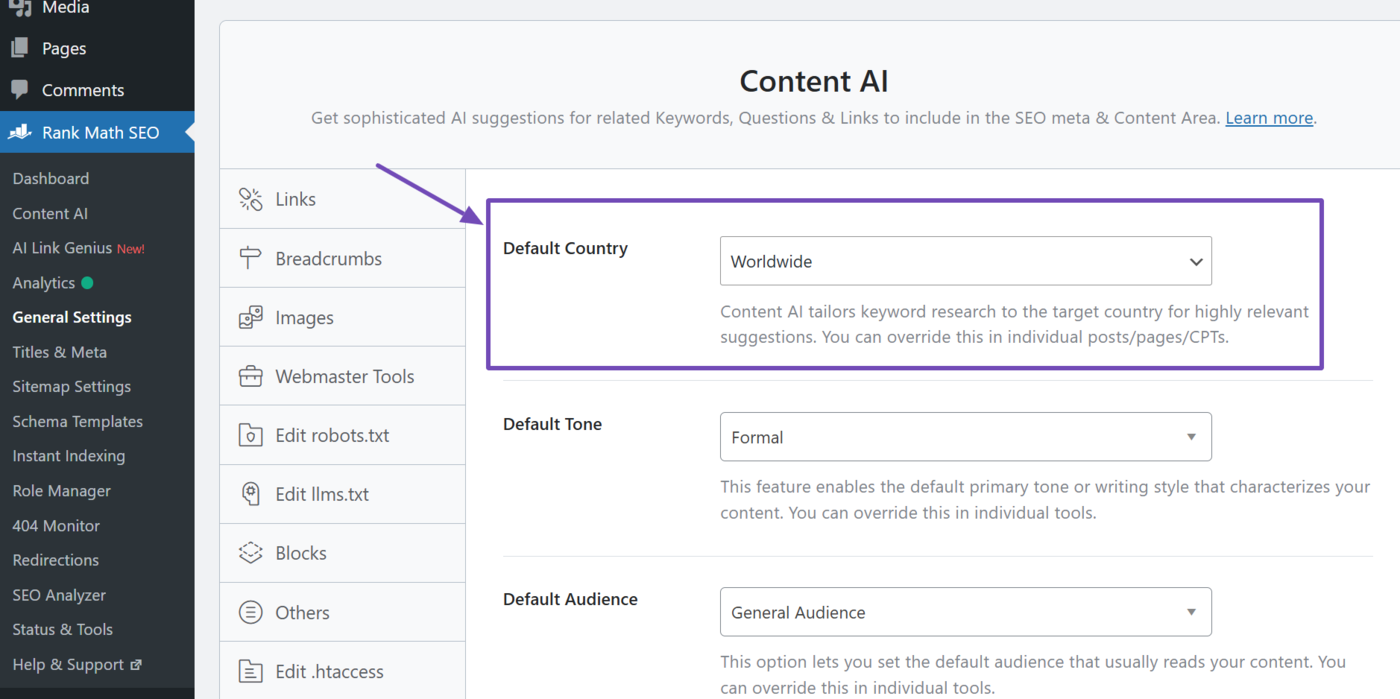This screenshot has width=1400, height=699.
Task: Switch to the Images settings tab
Action: [x=343, y=317]
